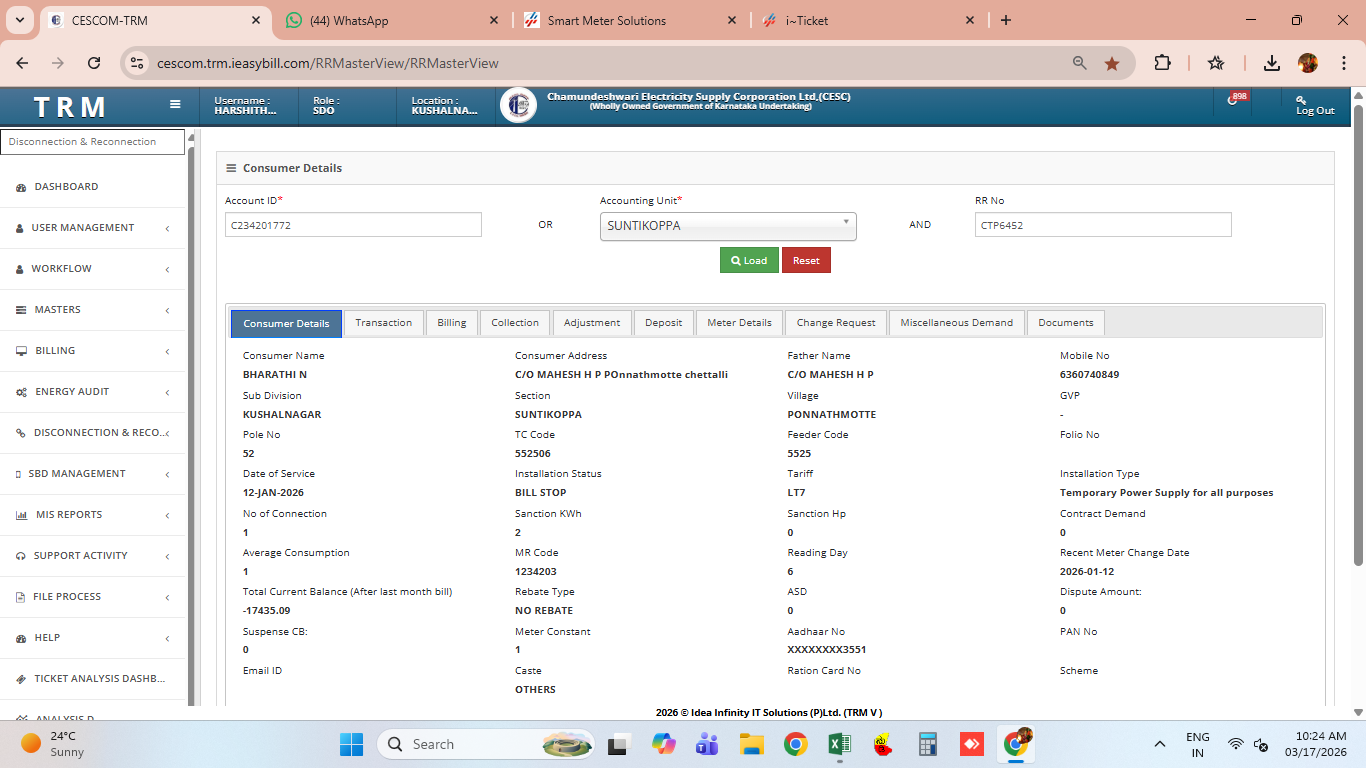
Task: Click the Dashboard sidebar icon
Action: tap(21, 187)
